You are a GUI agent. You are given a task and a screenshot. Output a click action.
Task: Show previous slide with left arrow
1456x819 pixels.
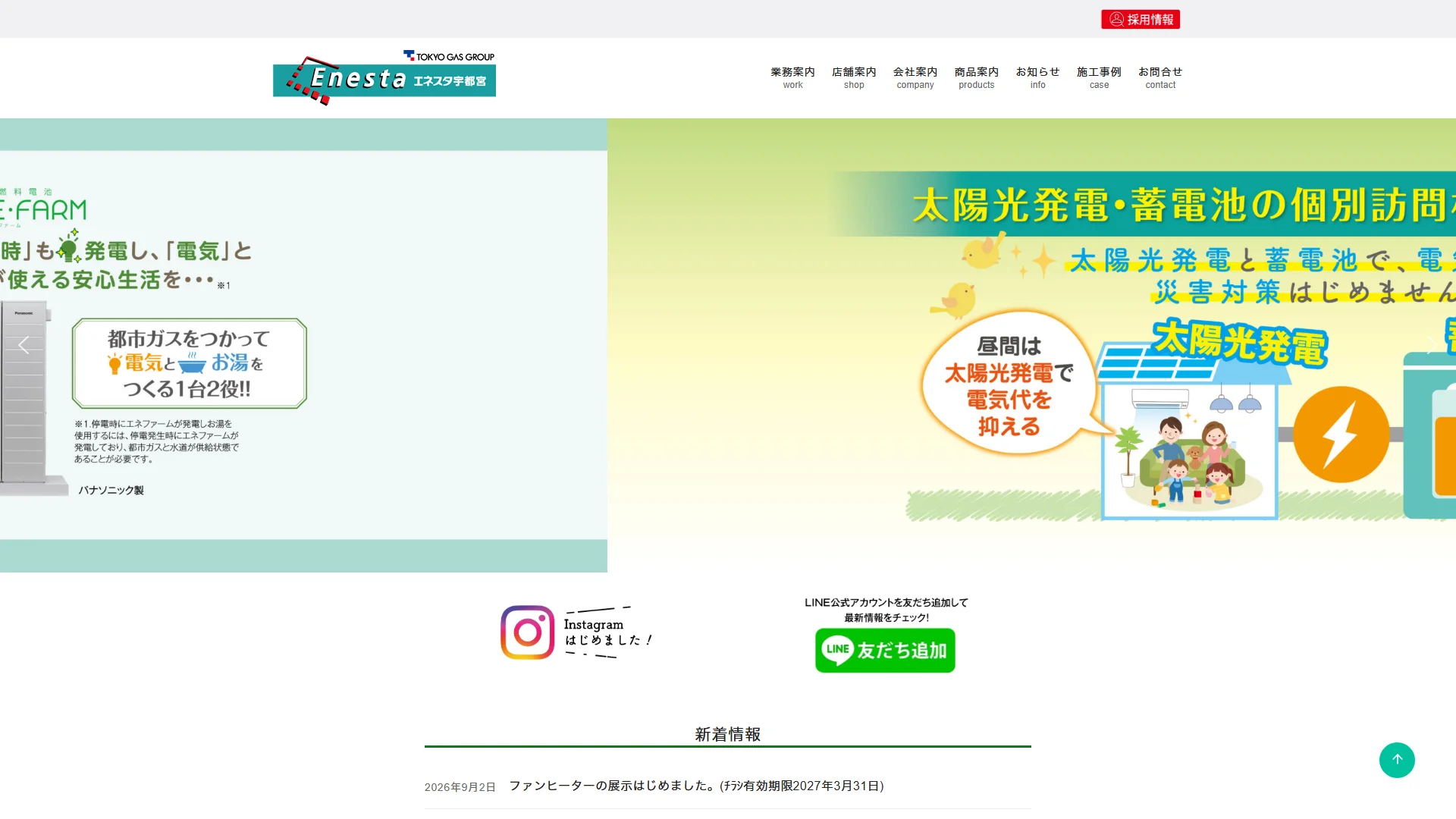pyautogui.click(x=24, y=345)
